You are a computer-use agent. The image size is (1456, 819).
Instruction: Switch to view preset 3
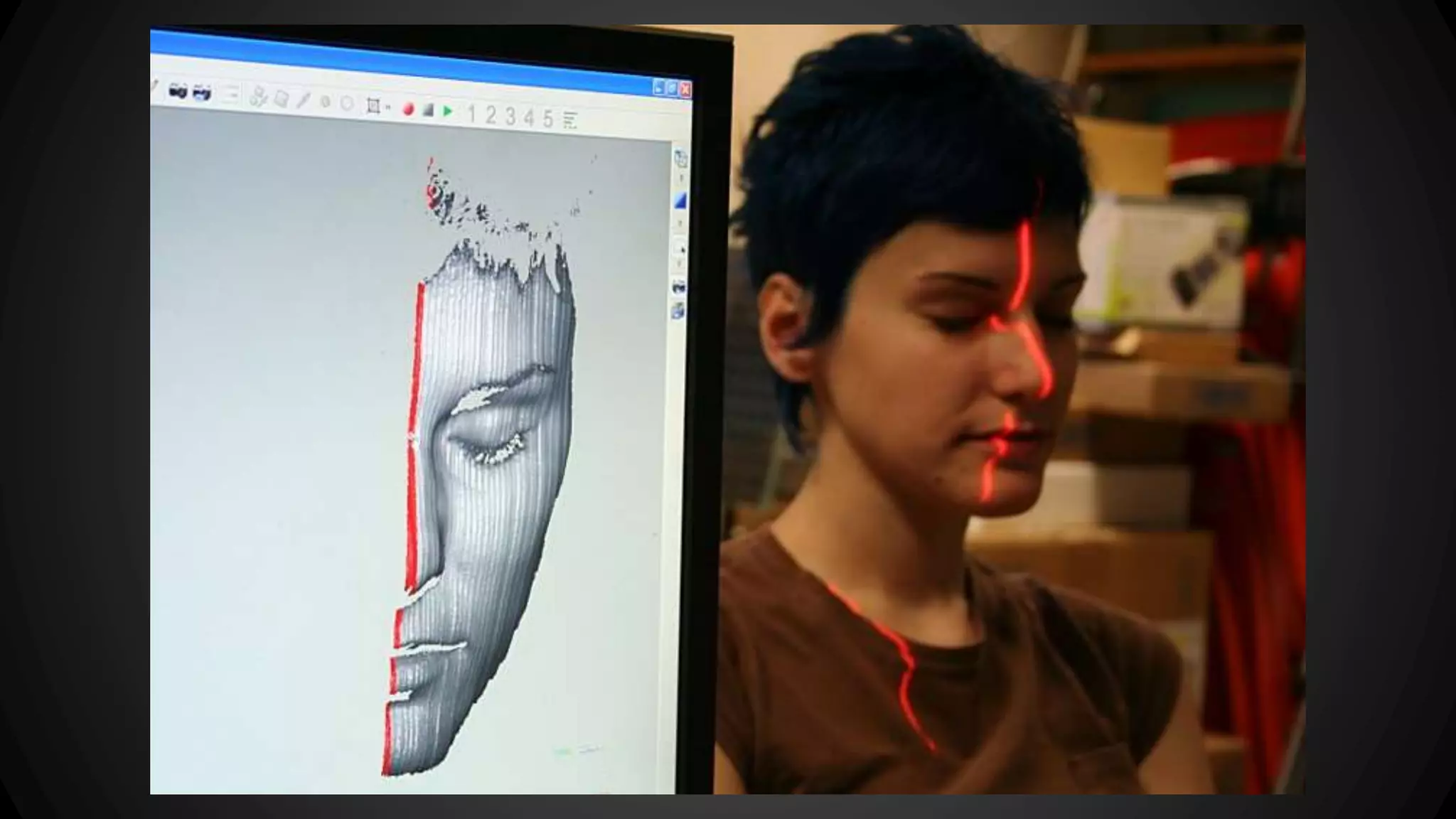510,117
